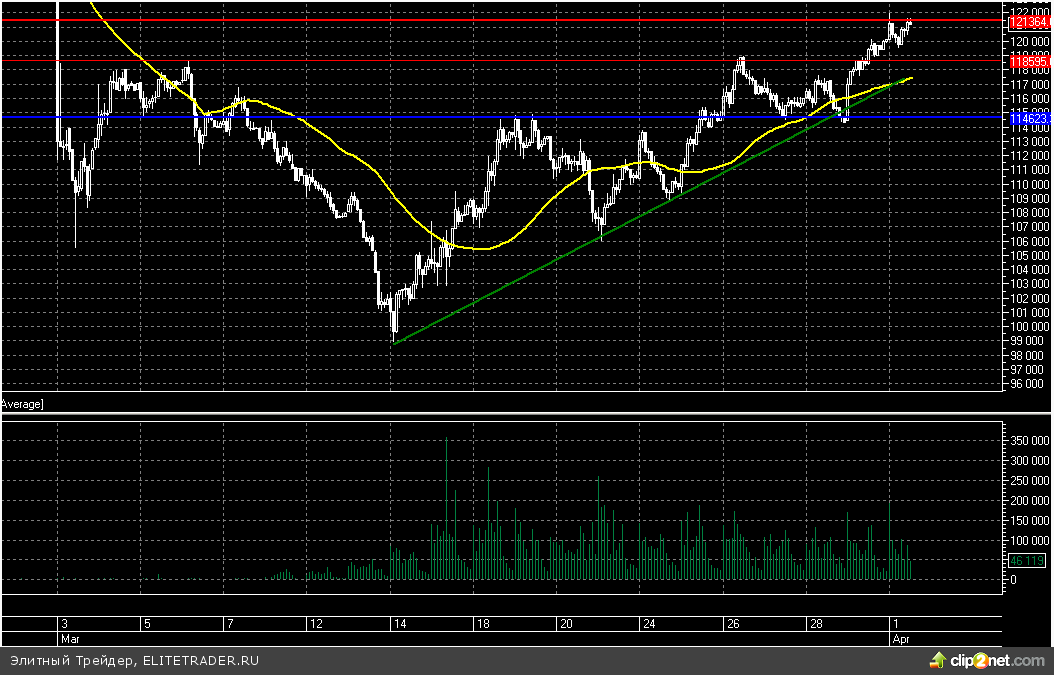The image size is (1054, 675).
Task: Click date 14 on the time axis
Action: tap(399, 623)
